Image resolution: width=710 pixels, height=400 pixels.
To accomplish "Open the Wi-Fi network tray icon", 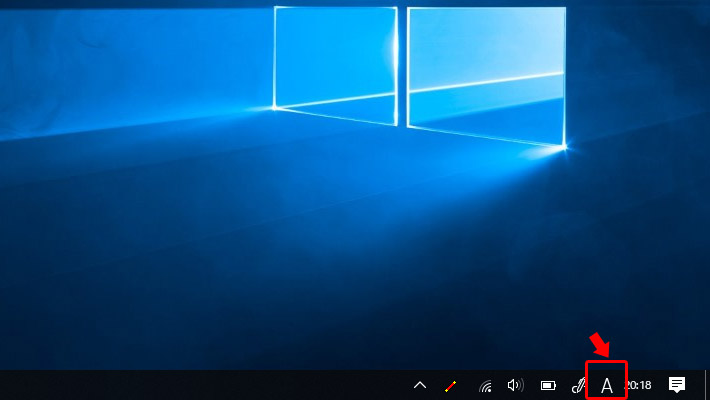I will [x=485, y=386].
